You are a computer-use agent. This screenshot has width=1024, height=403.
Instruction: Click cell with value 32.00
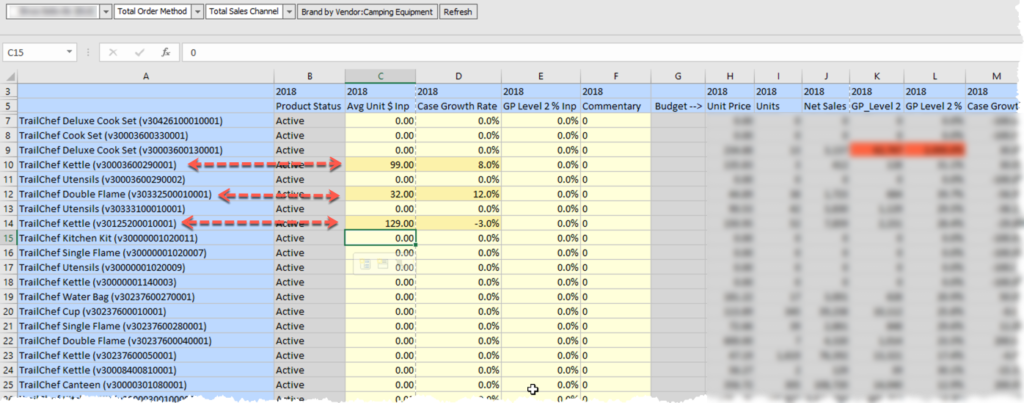point(380,194)
